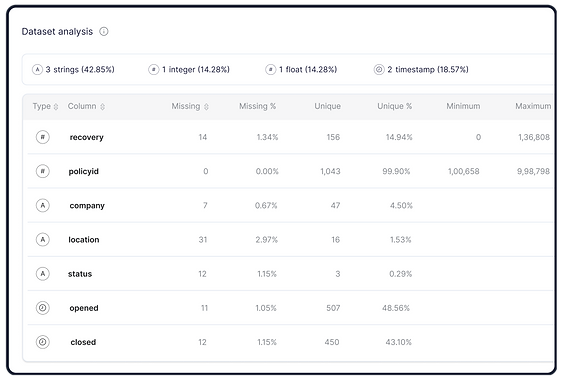Click the string type icon for location row
The image size is (562, 379).
[43, 239]
